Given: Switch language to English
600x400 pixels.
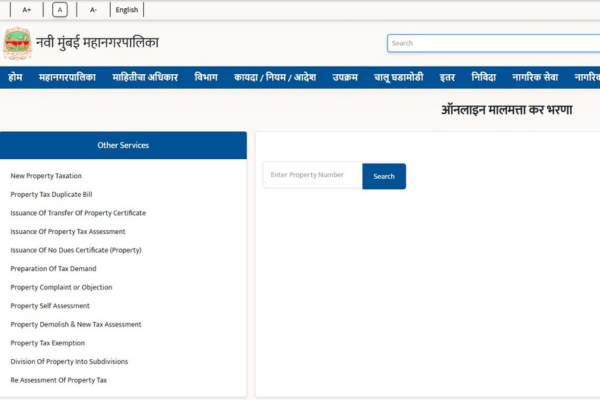Looking at the screenshot, I should 127,10.
